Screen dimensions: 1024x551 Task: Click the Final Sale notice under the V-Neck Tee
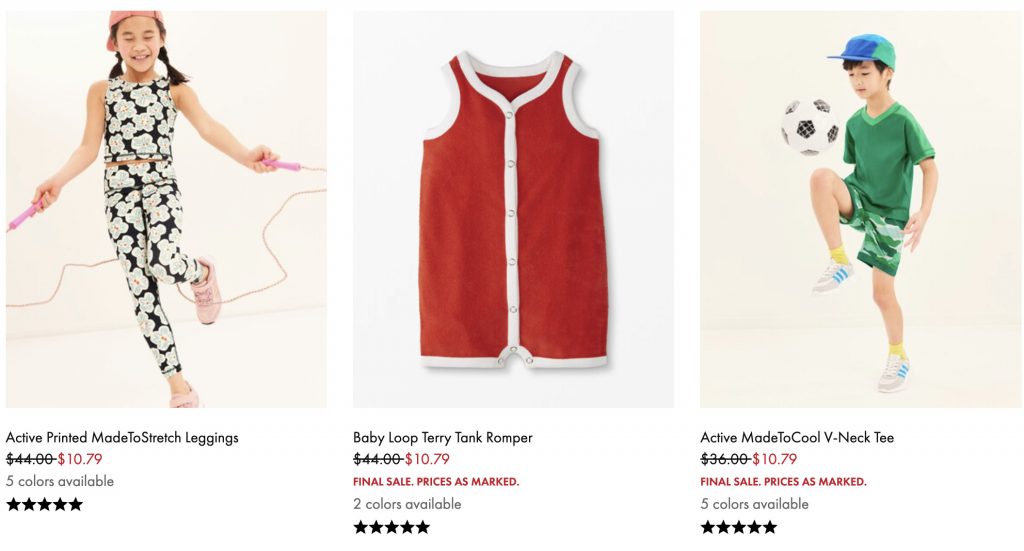783,482
